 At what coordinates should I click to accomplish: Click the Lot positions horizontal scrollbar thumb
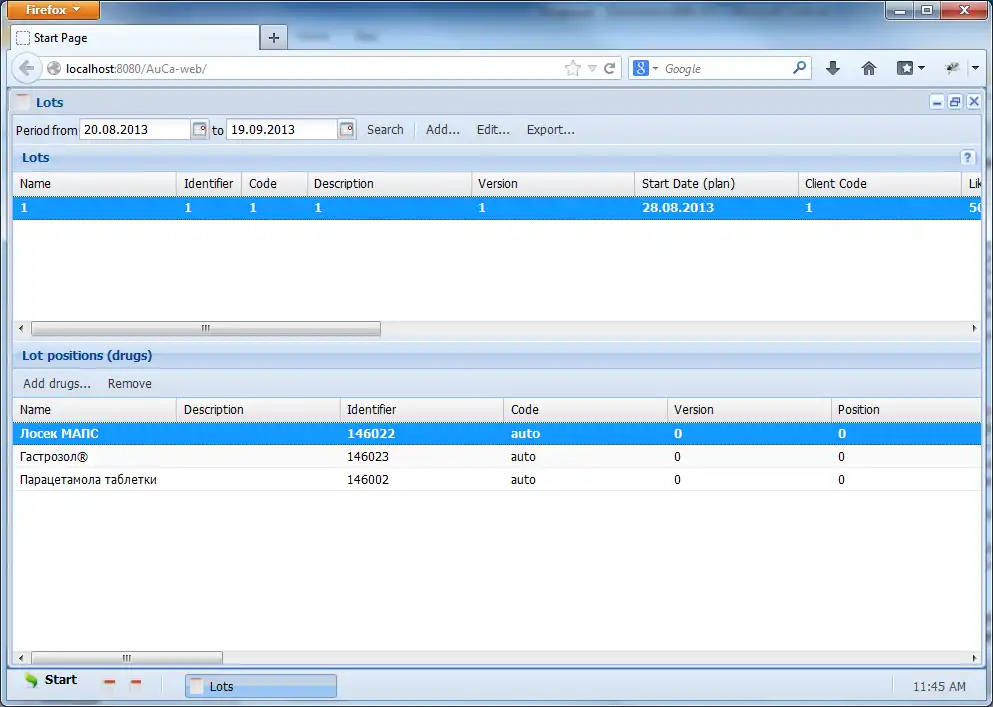[x=127, y=658]
